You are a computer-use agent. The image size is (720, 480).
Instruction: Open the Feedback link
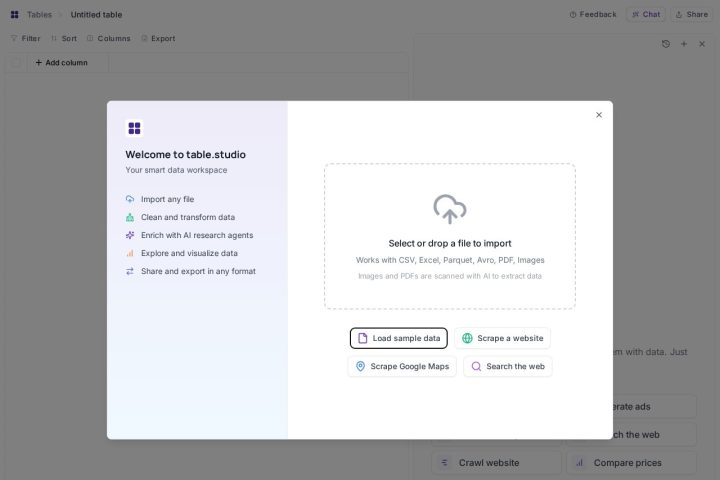[593, 15]
